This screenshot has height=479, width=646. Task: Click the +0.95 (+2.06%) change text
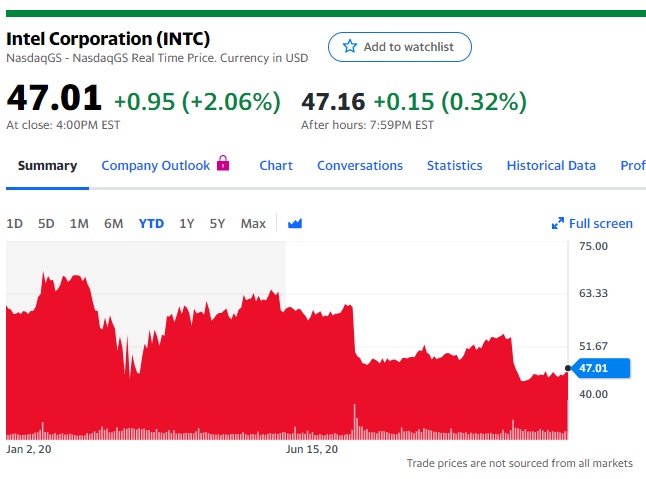(x=197, y=101)
